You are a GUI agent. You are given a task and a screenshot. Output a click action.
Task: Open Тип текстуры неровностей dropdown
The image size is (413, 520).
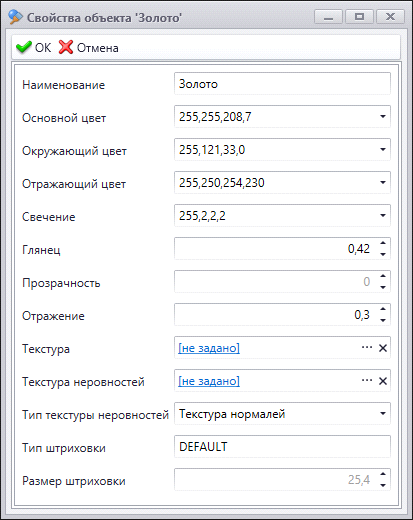tap(383, 414)
